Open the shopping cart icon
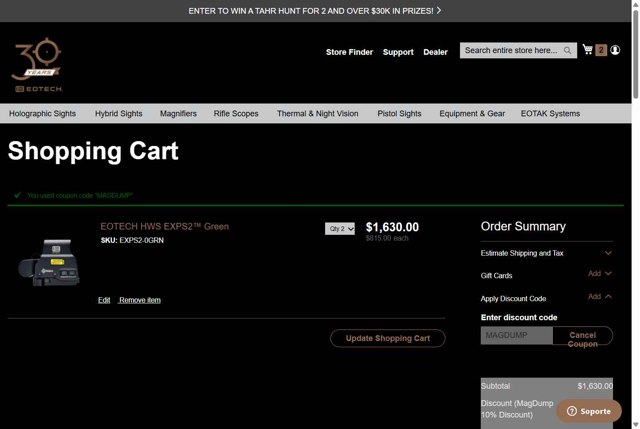The height and width of the screenshot is (429, 640). (x=587, y=49)
